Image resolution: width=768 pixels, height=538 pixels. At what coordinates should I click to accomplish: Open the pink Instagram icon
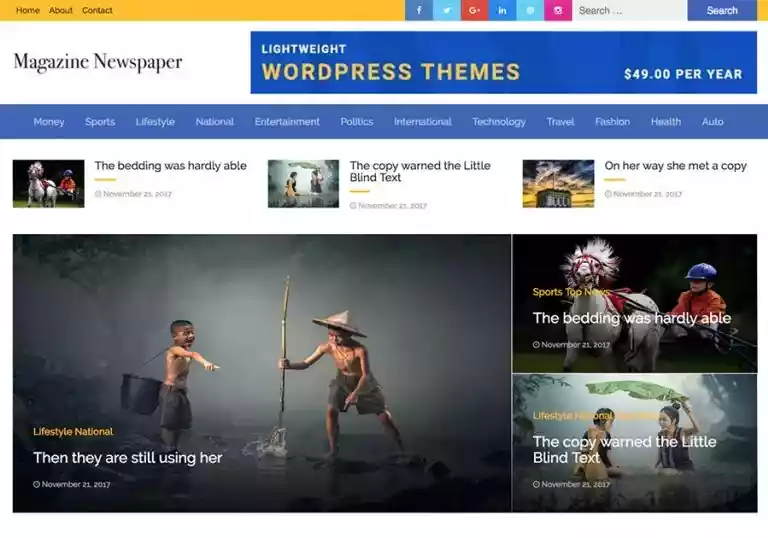(x=558, y=10)
